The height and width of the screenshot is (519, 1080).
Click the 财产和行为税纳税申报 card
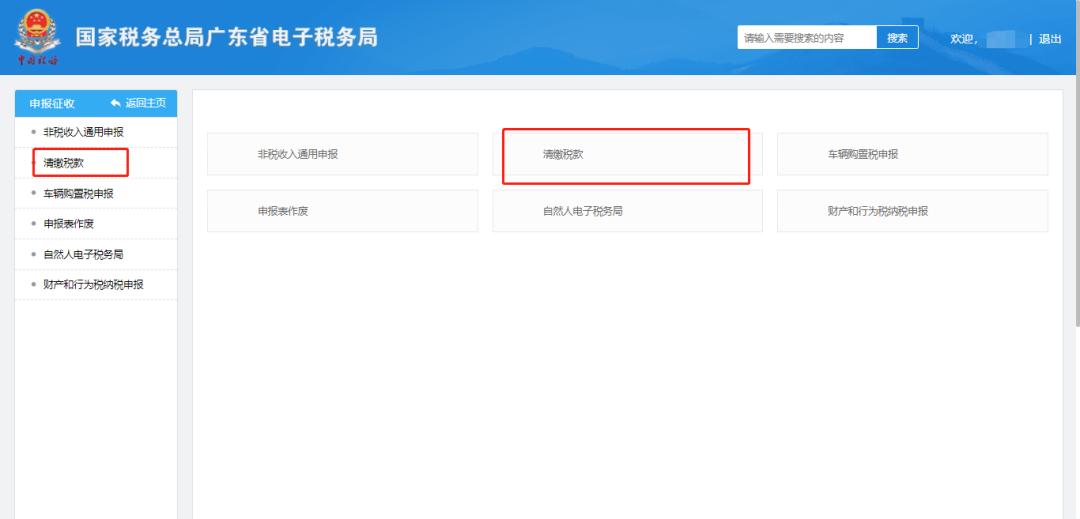(x=913, y=211)
